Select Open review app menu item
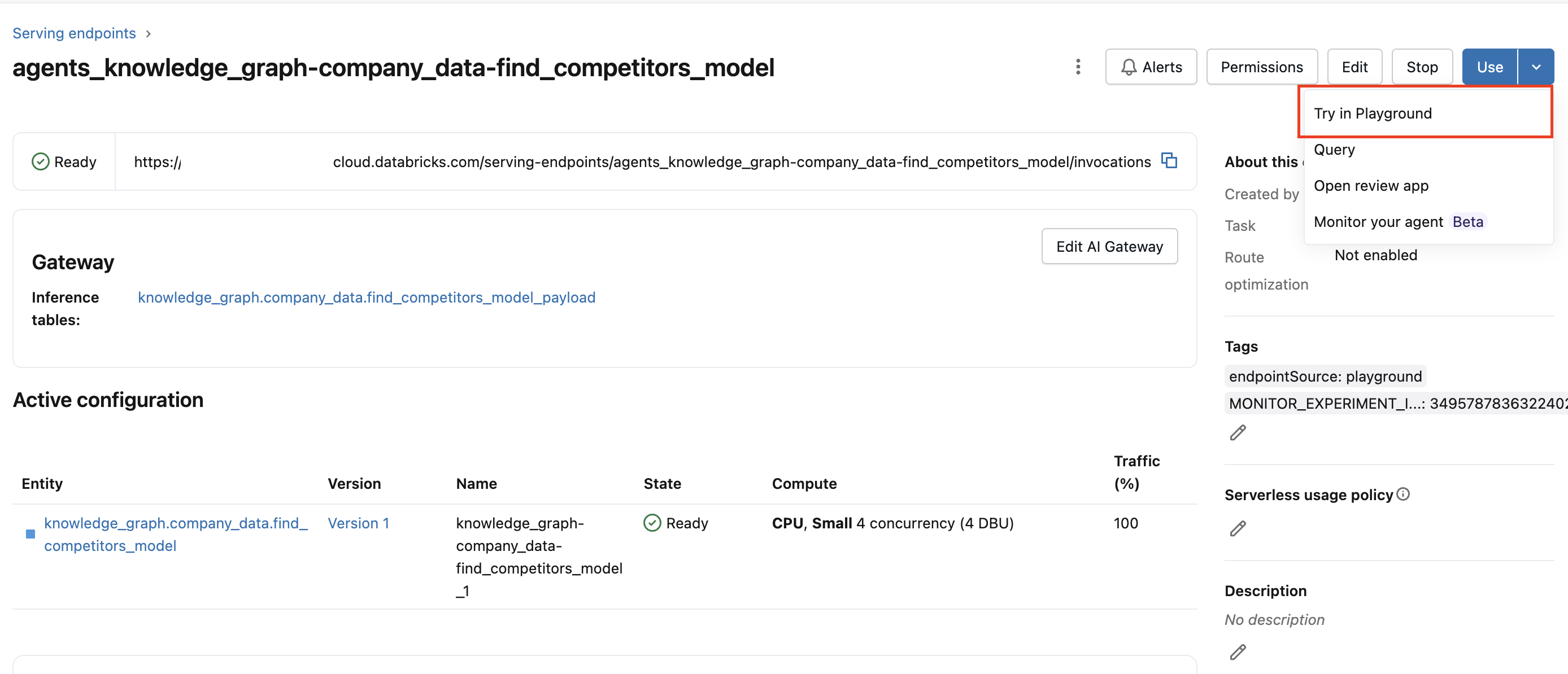 [x=1371, y=186]
